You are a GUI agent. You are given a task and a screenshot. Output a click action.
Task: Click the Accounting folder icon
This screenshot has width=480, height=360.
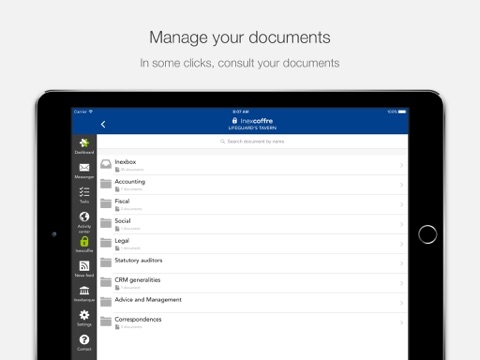(x=106, y=184)
